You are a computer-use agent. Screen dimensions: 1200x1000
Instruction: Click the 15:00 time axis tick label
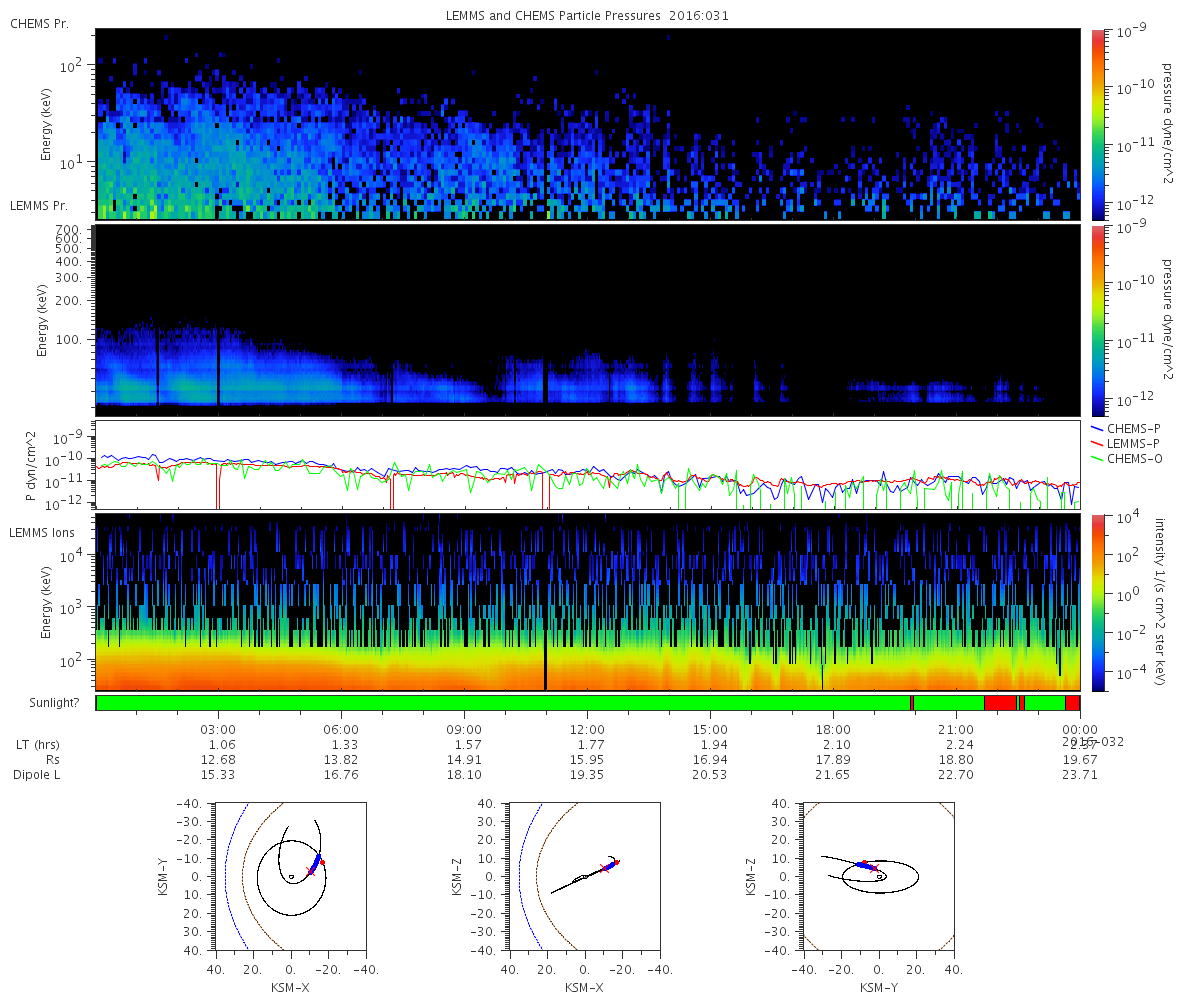click(710, 730)
